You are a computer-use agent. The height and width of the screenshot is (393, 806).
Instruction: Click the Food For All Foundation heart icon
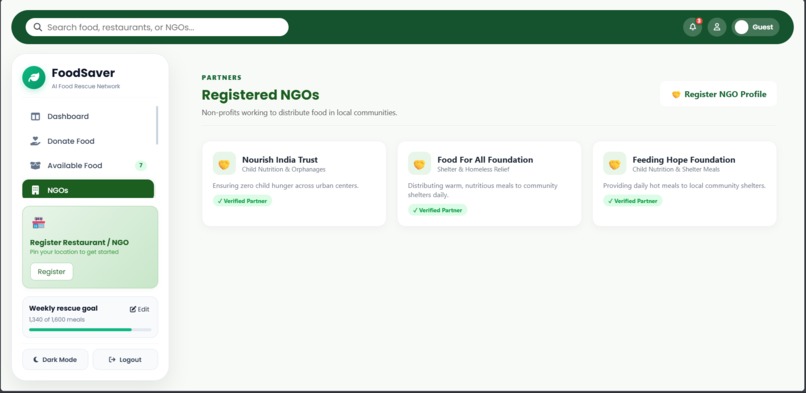coord(419,164)
